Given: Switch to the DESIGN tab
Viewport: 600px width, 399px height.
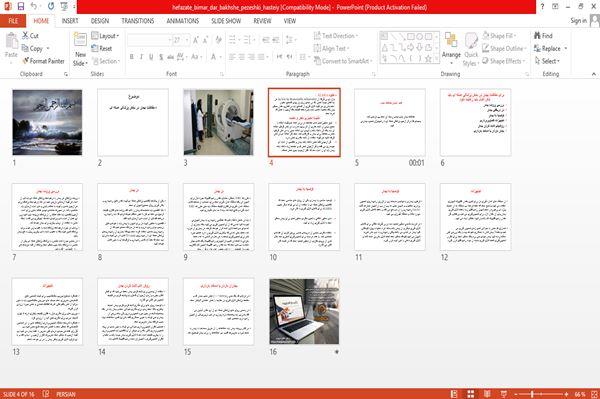Looking at the screenshot, I should tap(100, 21).
